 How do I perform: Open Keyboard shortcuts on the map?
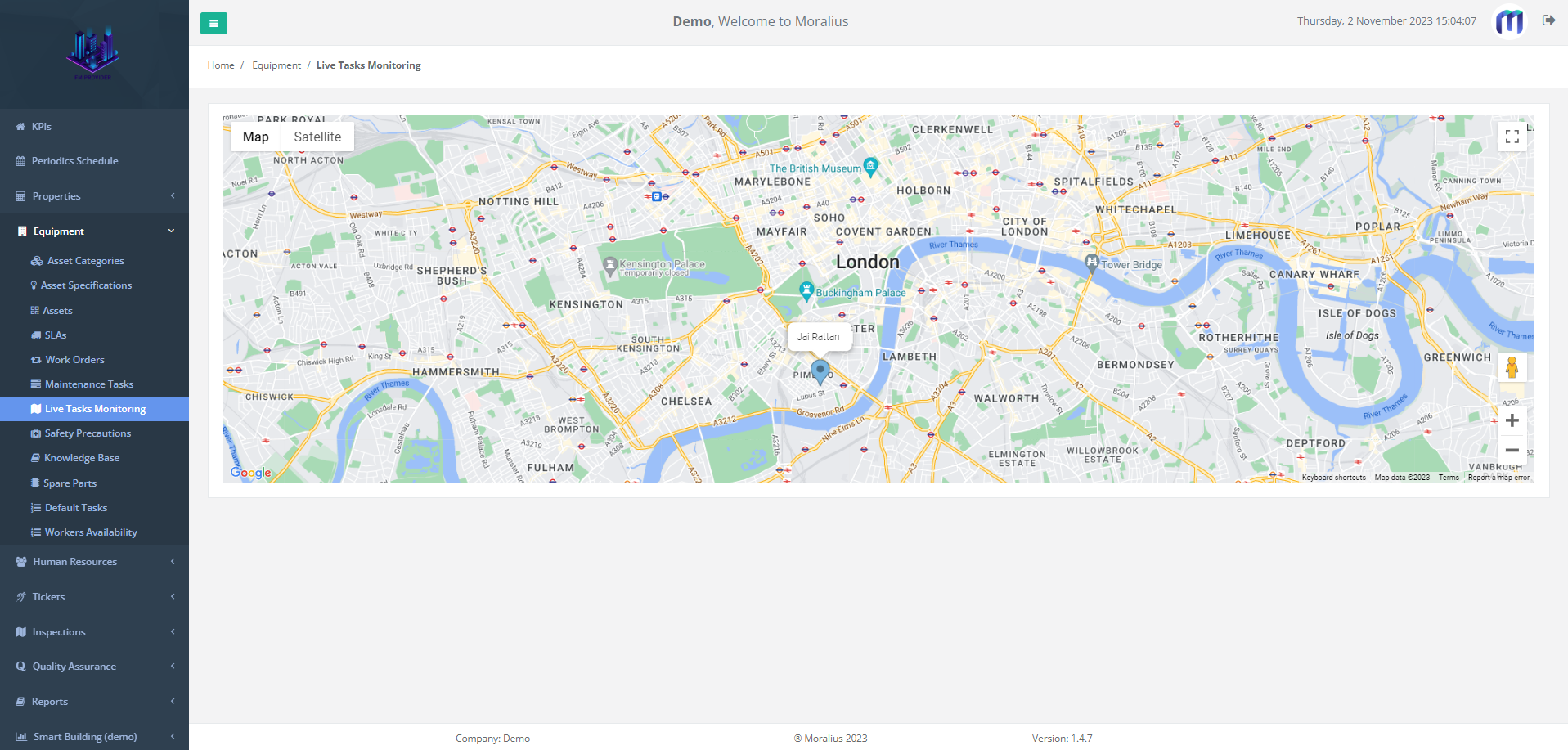click(1333, 478)
